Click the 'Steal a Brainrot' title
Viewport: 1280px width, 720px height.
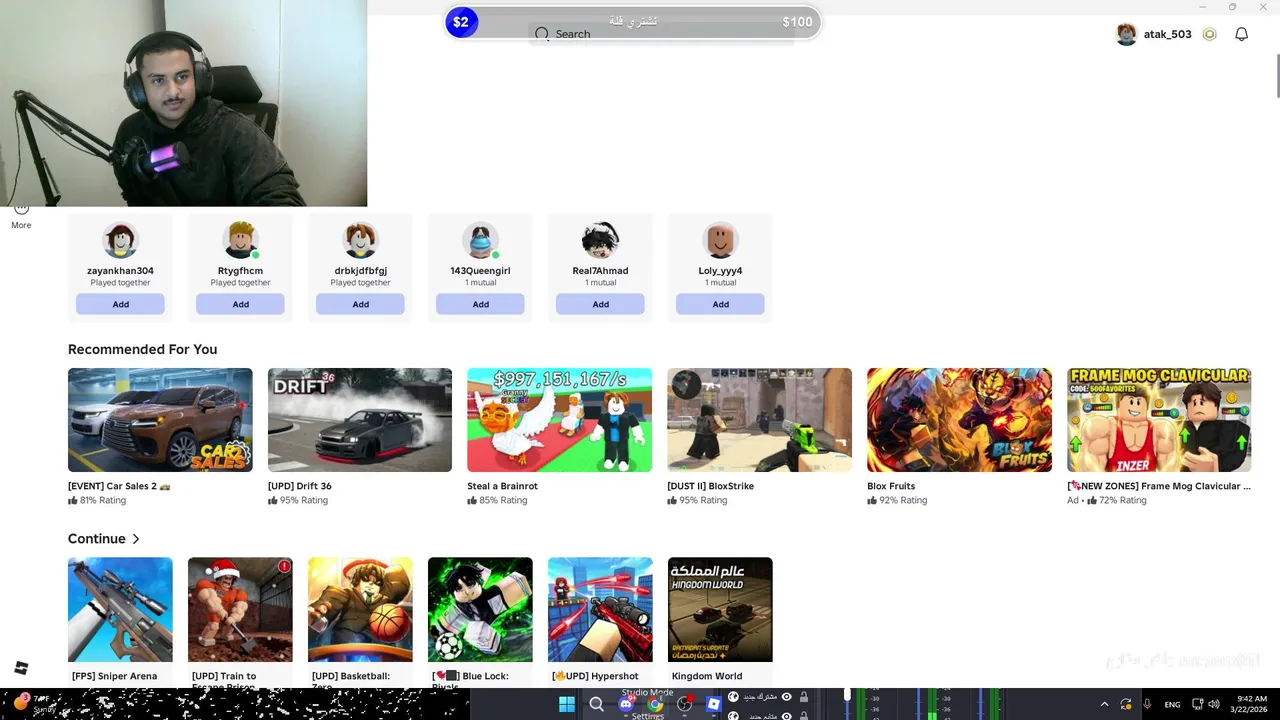coord(503,486)
